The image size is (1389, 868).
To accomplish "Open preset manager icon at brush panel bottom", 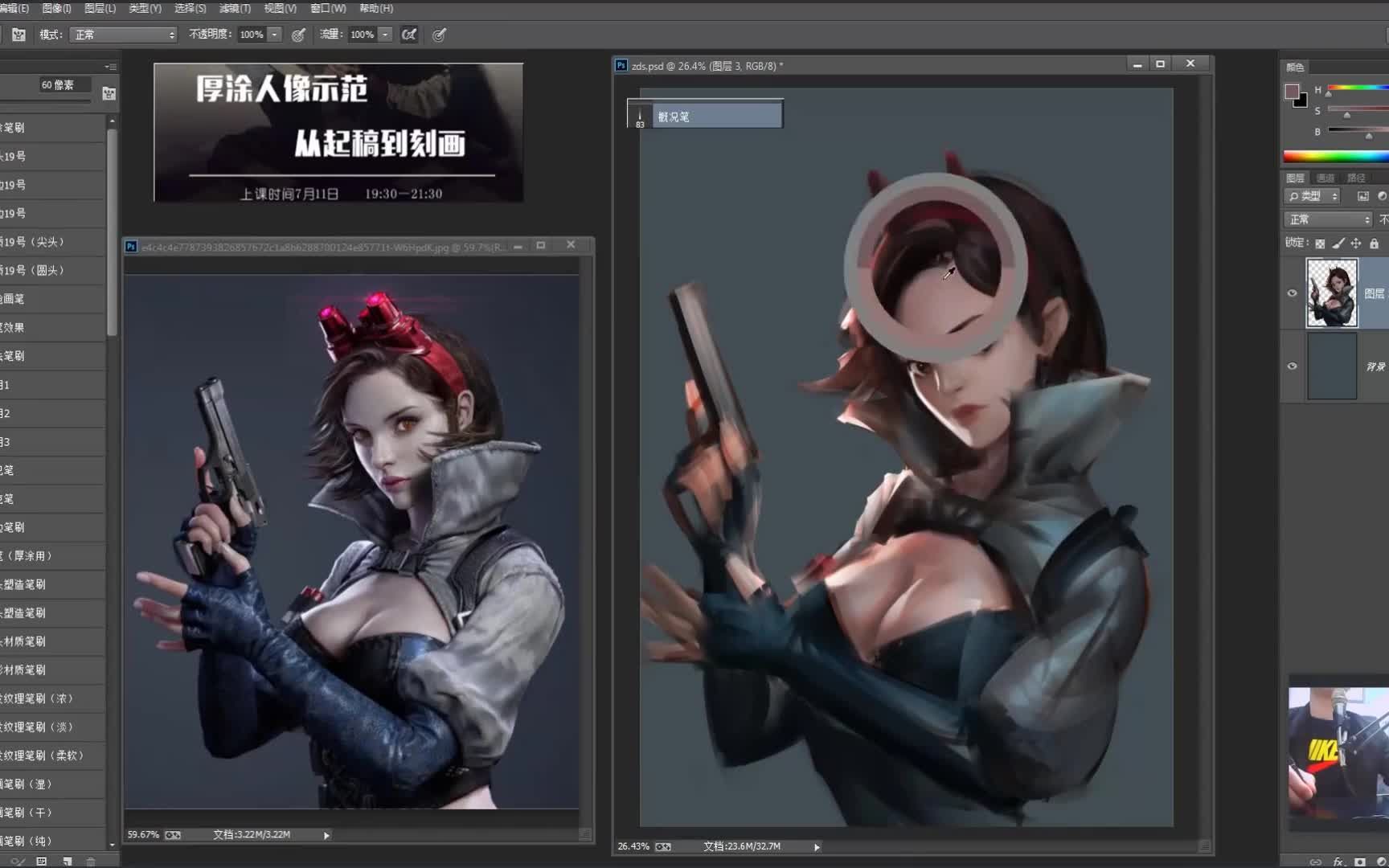I will (42, 861).
